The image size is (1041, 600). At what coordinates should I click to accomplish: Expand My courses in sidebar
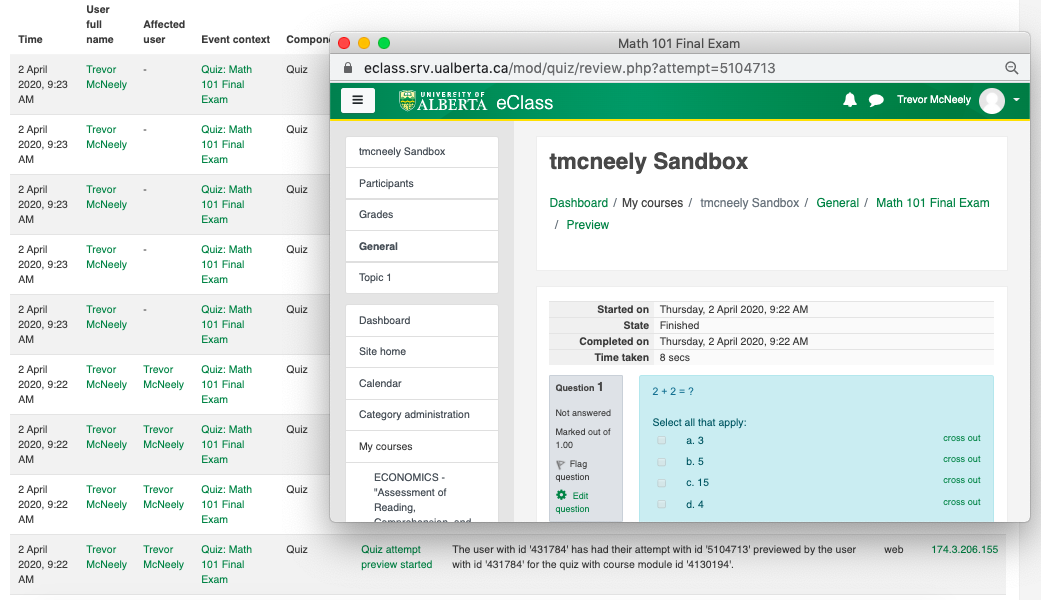385,446
